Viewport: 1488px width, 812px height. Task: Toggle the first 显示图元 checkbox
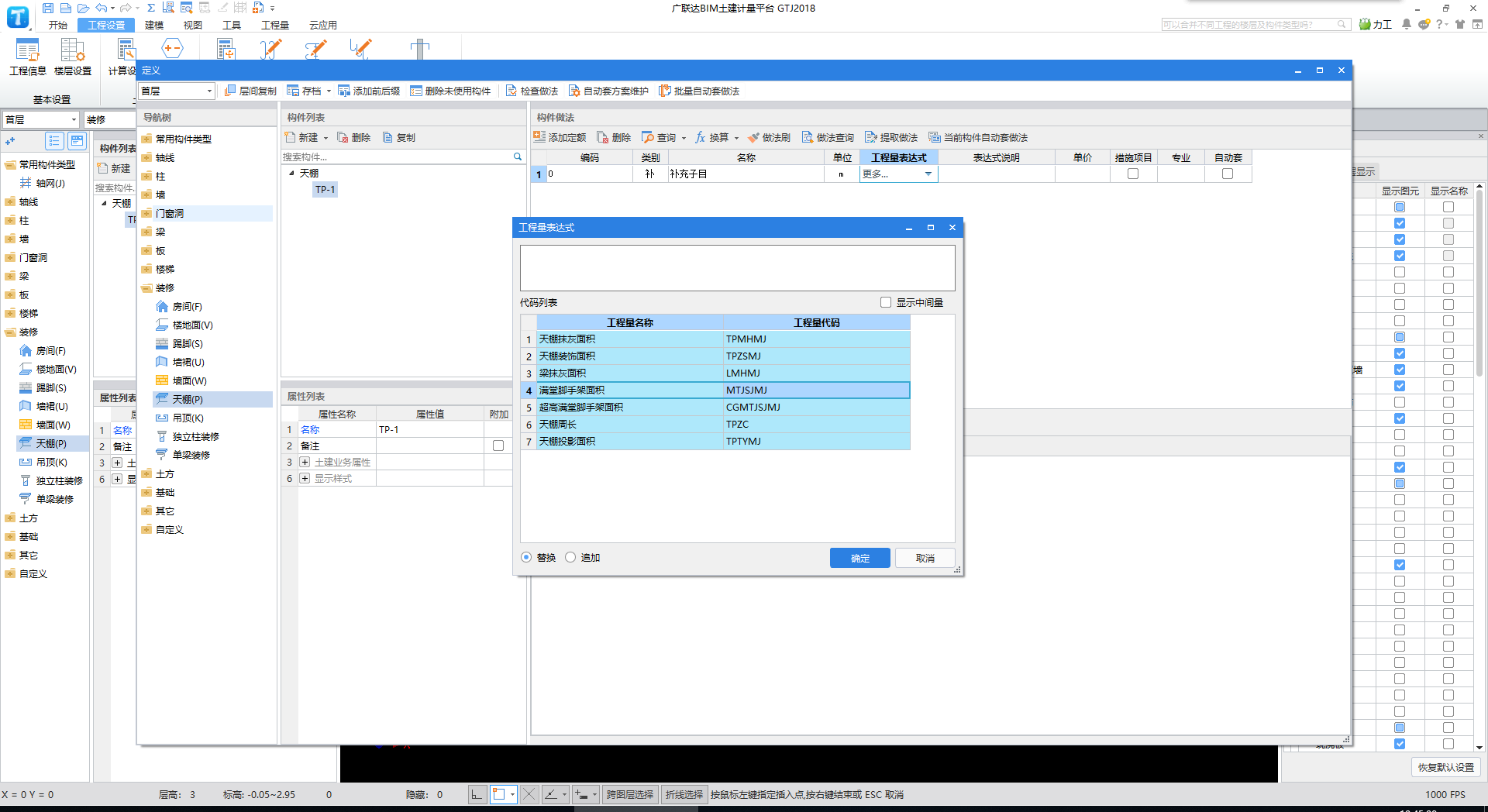(x=1400, y=207)
